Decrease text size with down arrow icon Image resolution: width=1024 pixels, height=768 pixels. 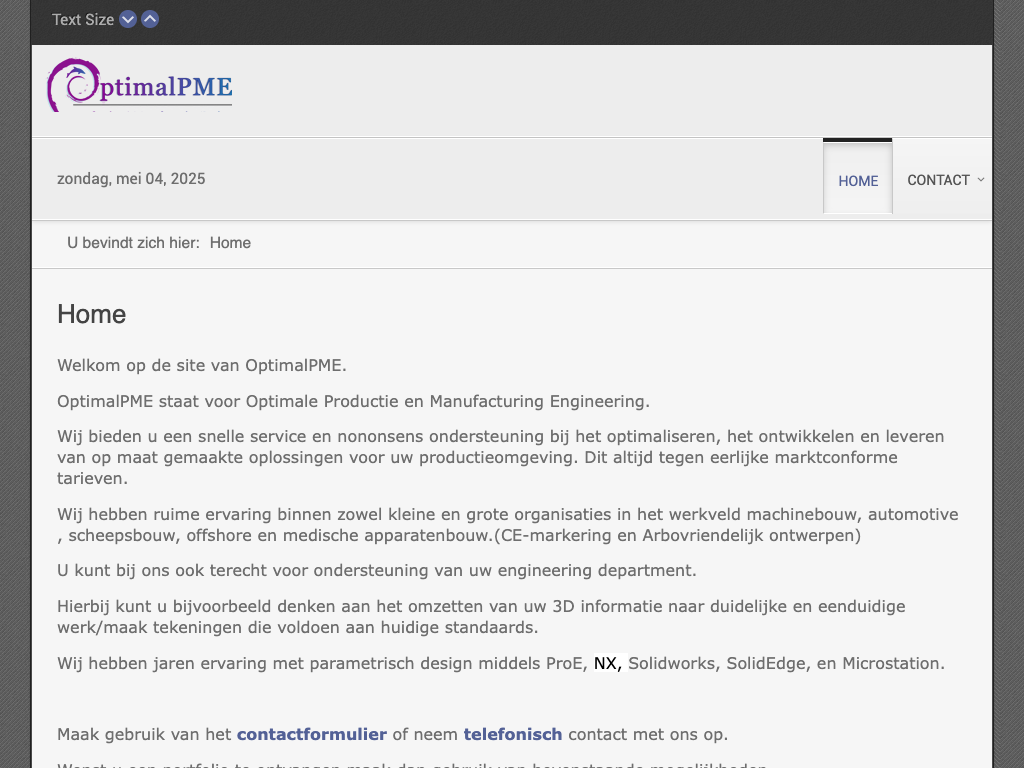click(128, 19)
